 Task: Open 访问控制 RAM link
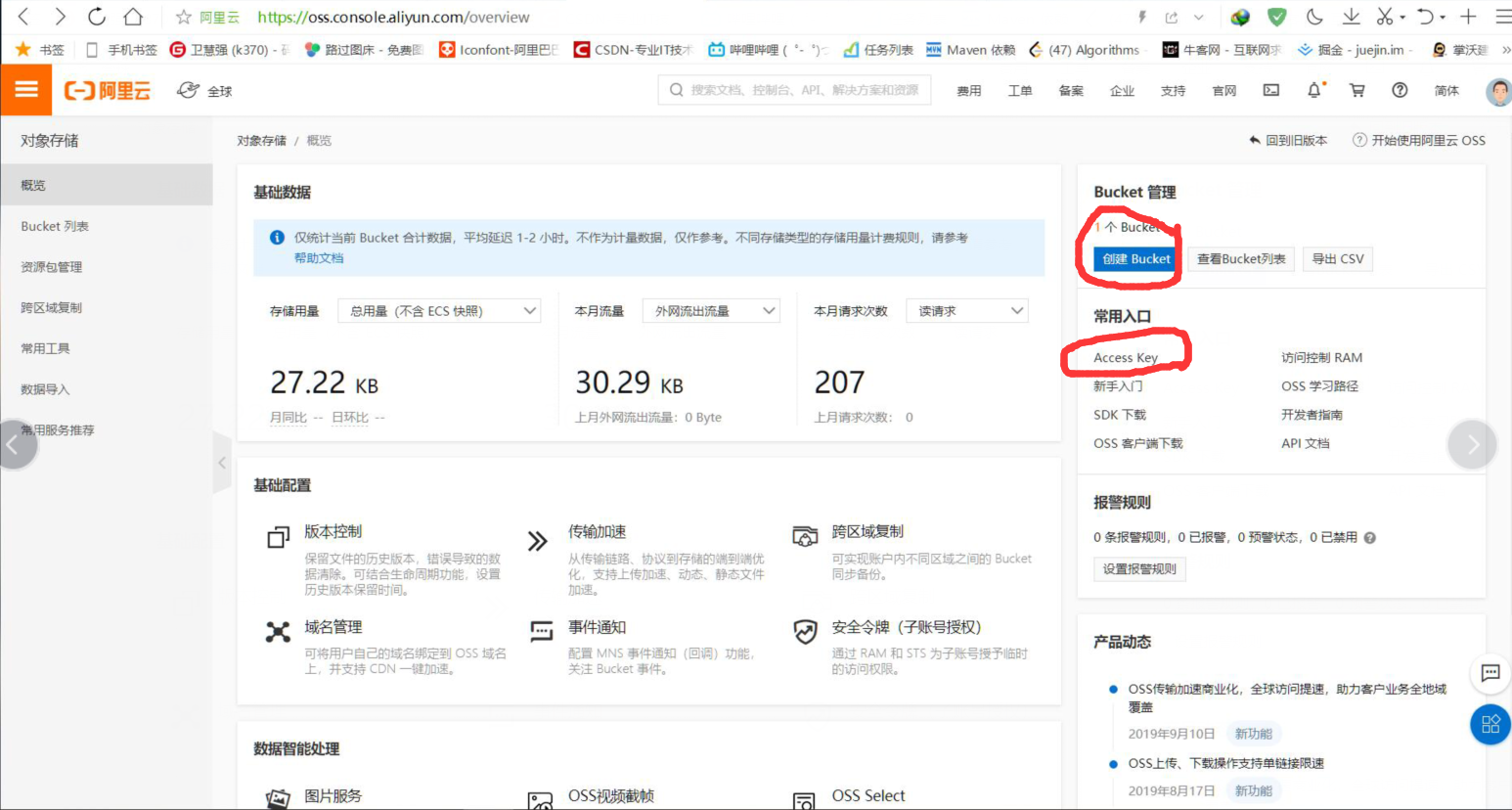(1321, 358)
